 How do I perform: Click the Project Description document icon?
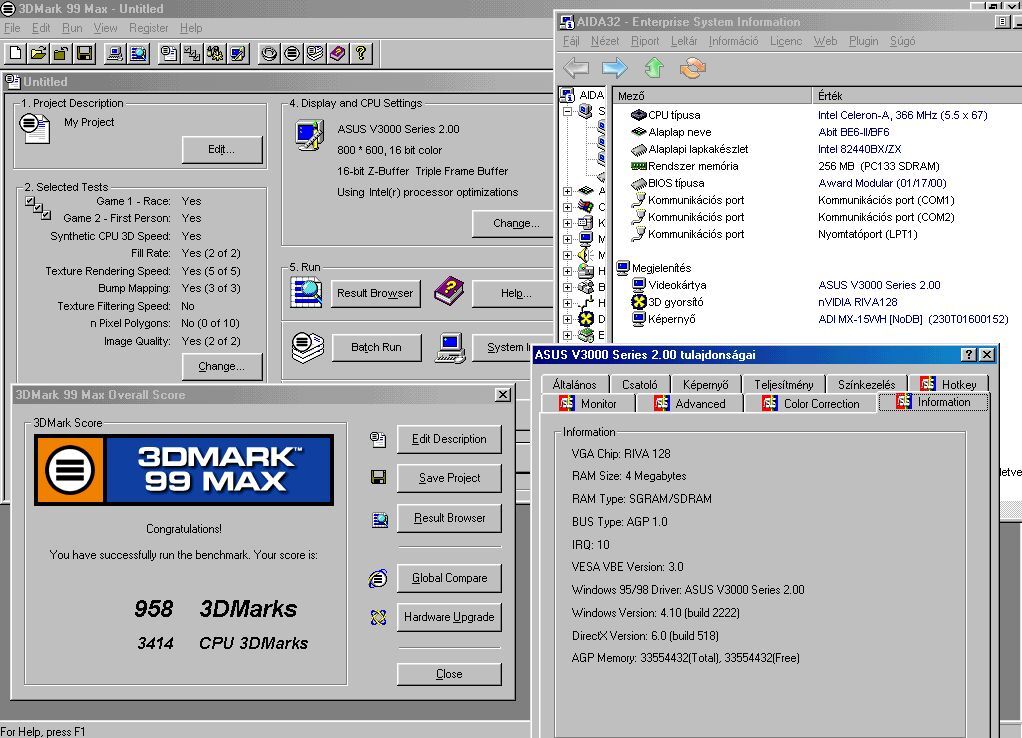tap(35, 128)
